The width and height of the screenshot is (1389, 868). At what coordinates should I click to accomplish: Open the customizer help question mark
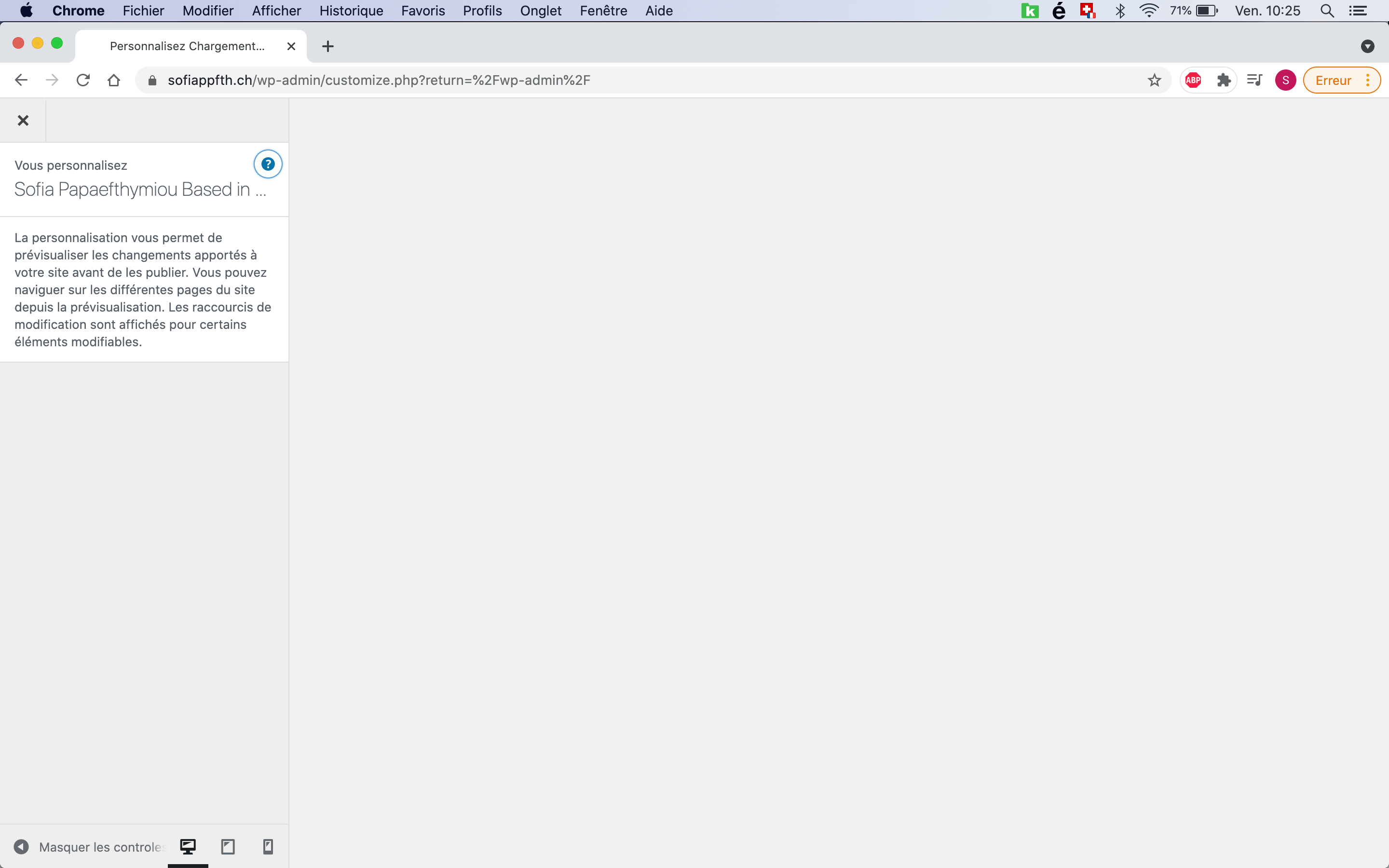tap(268, 164)
